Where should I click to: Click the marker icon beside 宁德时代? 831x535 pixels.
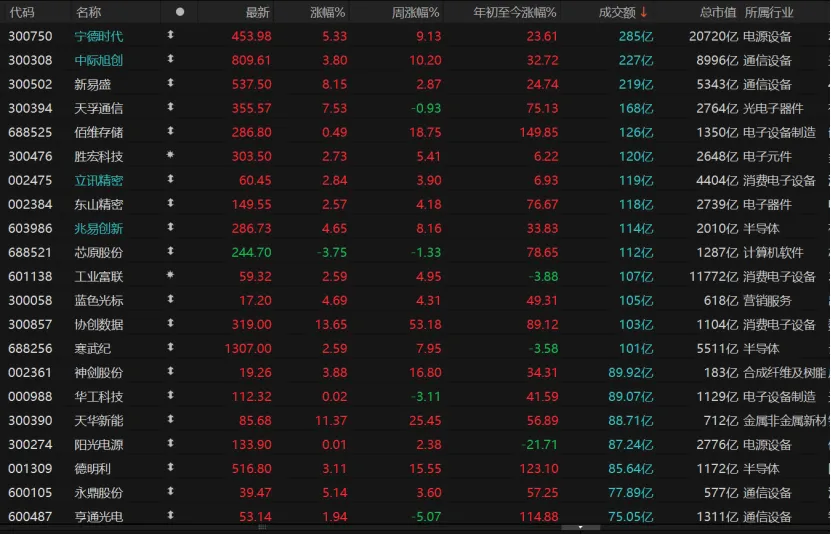click(170, 36)
